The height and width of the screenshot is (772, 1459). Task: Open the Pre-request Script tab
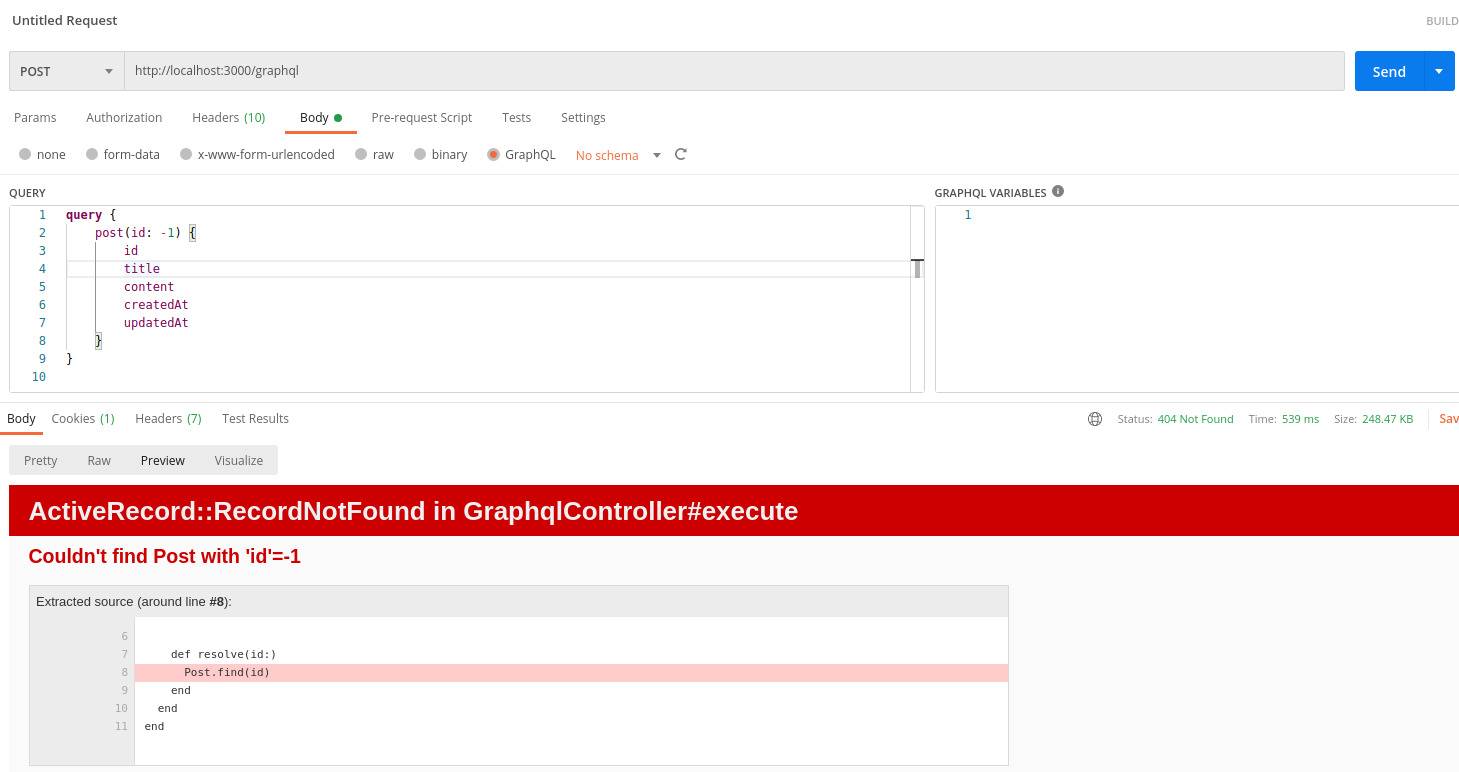421,118
